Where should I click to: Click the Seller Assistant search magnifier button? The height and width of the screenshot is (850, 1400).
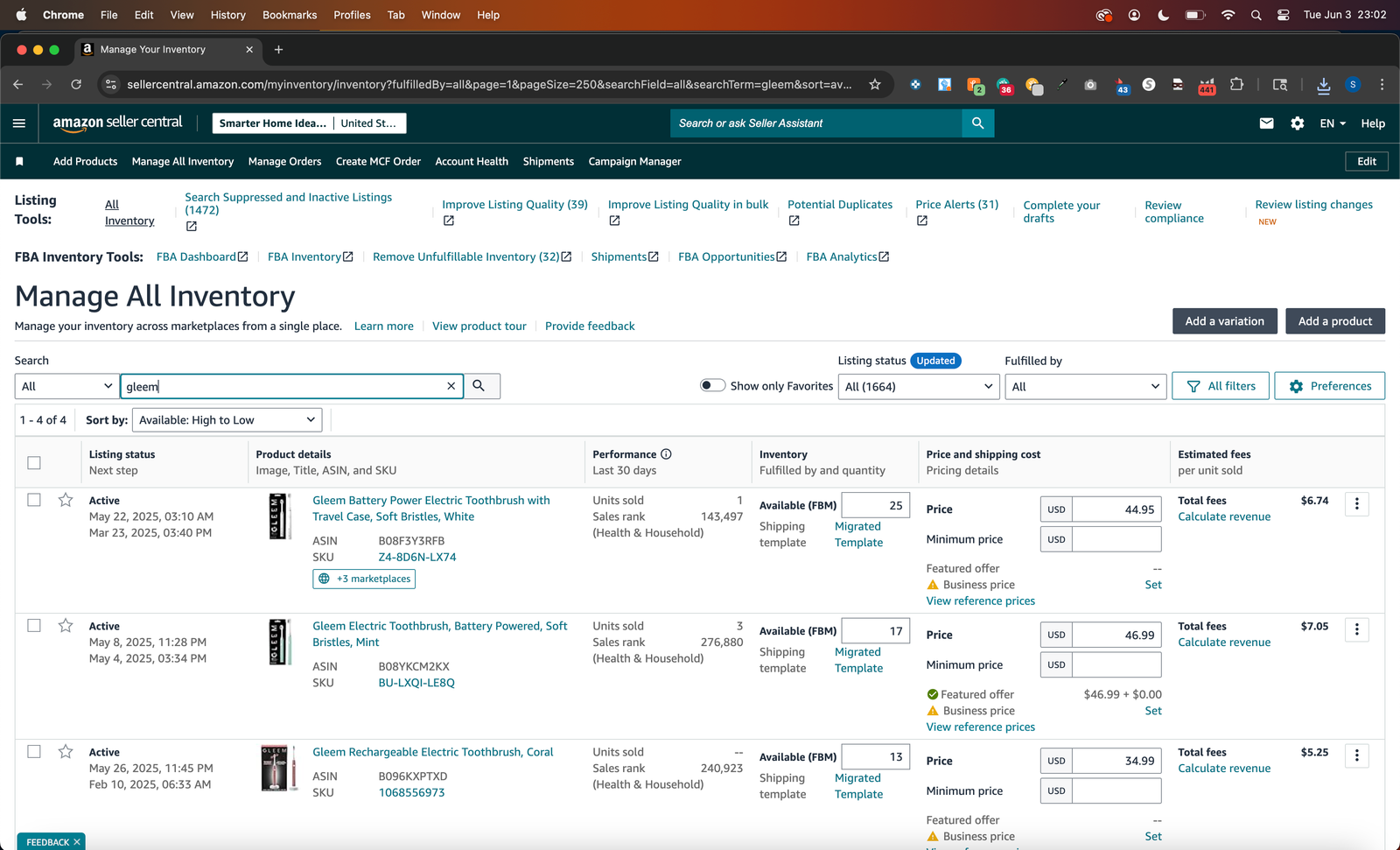coord(977,123)
